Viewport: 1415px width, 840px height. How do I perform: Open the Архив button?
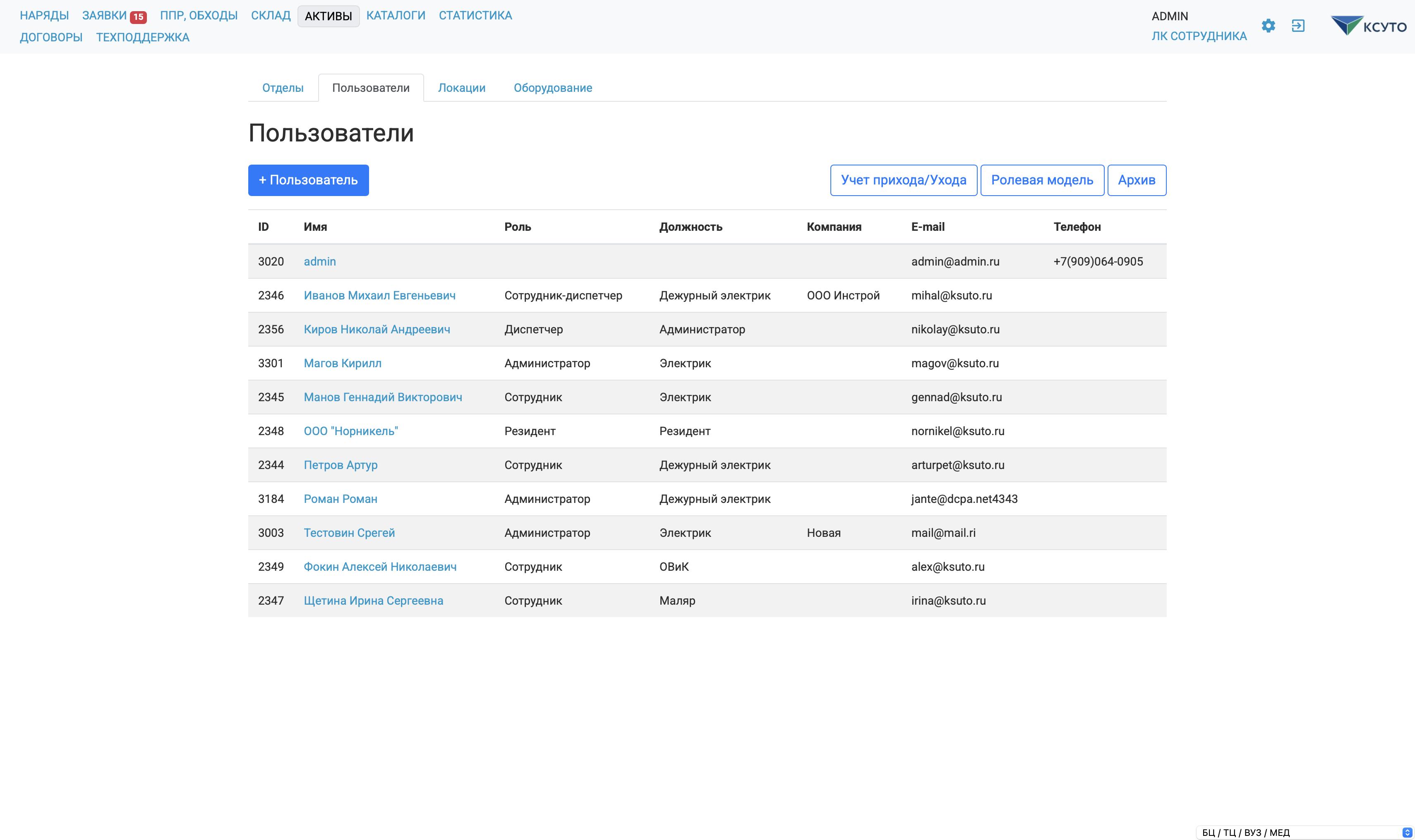tap(1136, 180)
